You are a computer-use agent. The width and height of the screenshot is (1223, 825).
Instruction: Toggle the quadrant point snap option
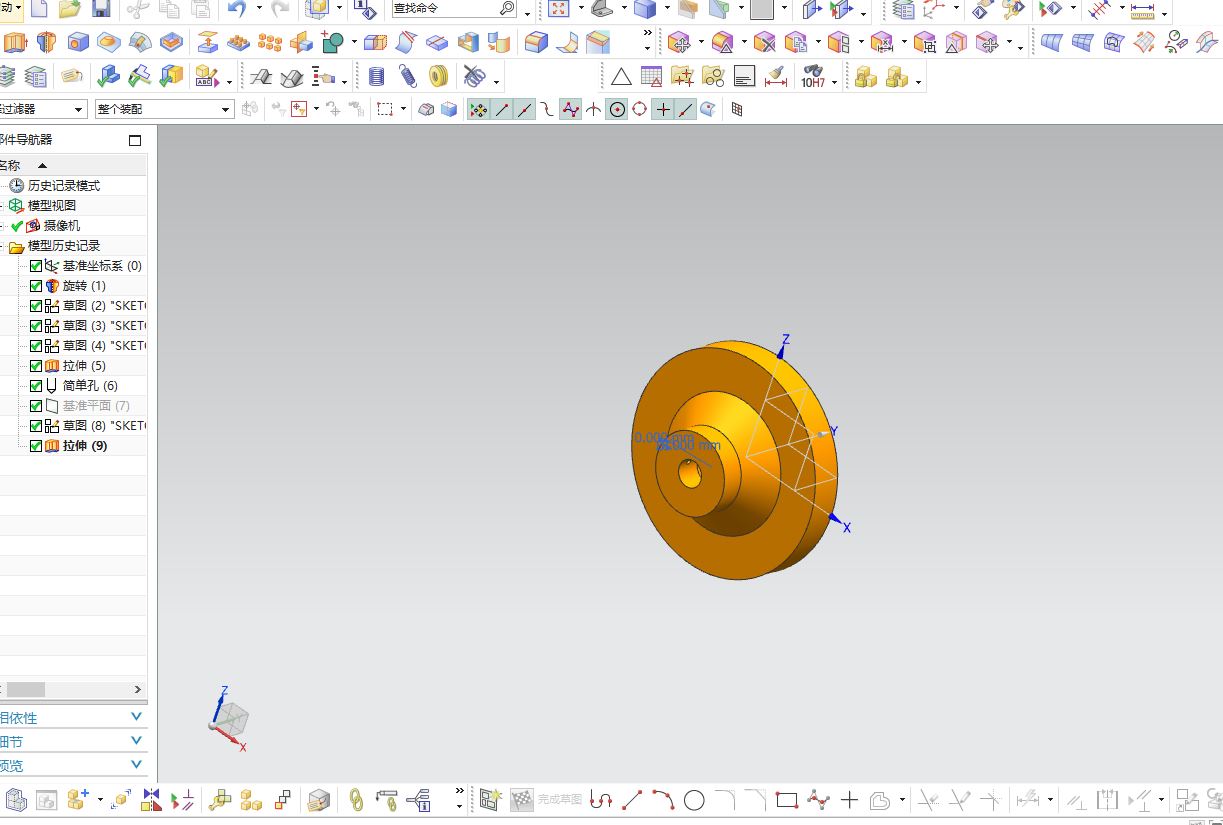pos(640,109)
